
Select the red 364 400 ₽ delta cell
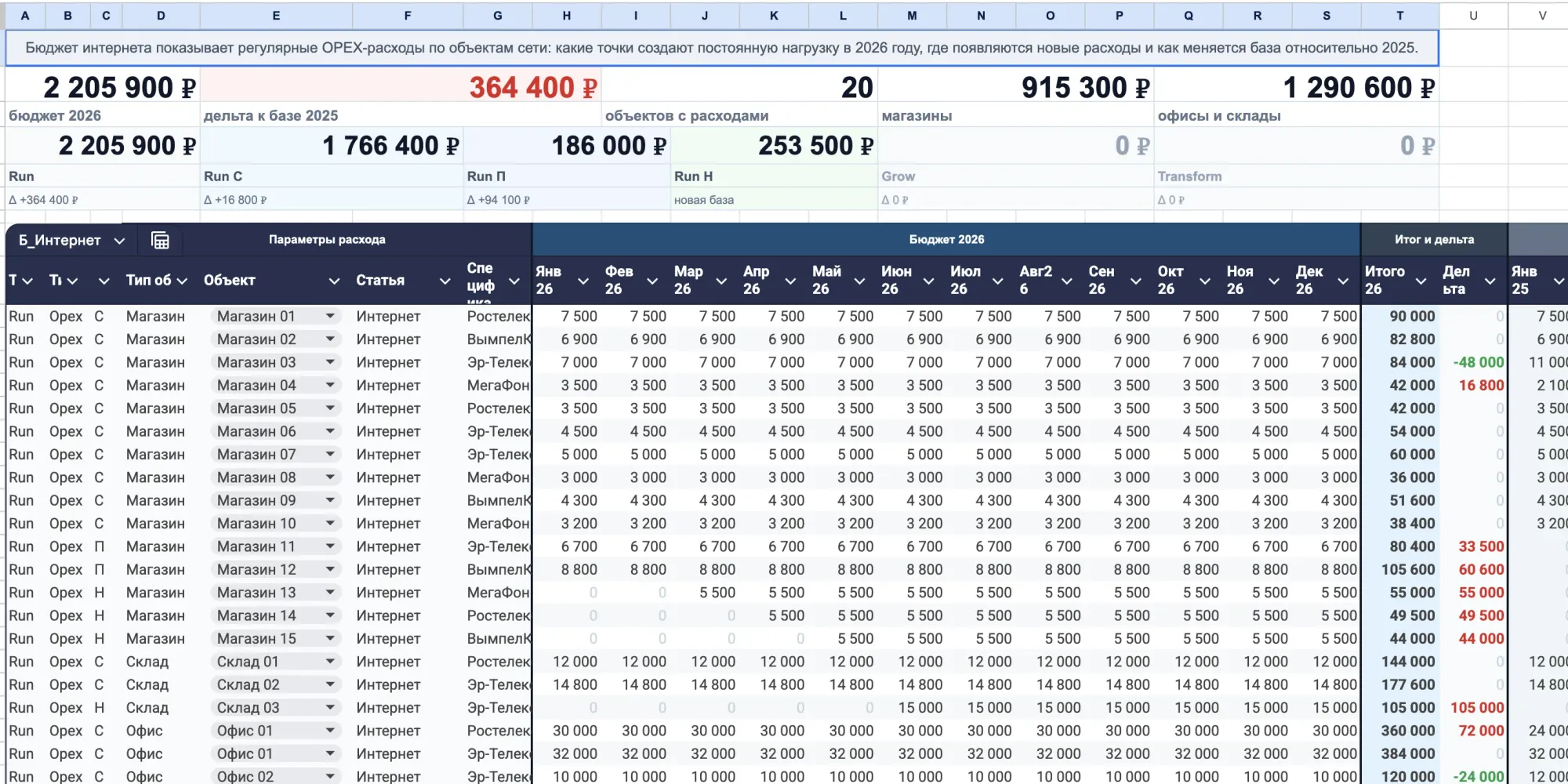[x=401, y=87]
